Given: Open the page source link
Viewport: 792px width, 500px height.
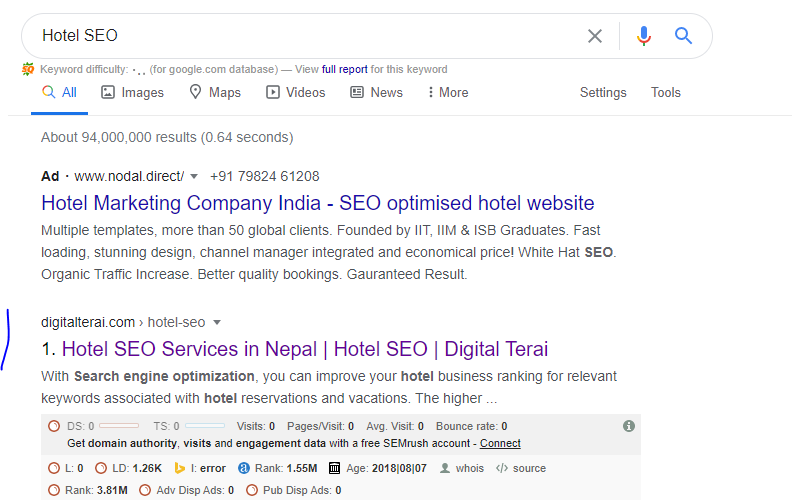Looking at the screenshot, I should (521, 468).
